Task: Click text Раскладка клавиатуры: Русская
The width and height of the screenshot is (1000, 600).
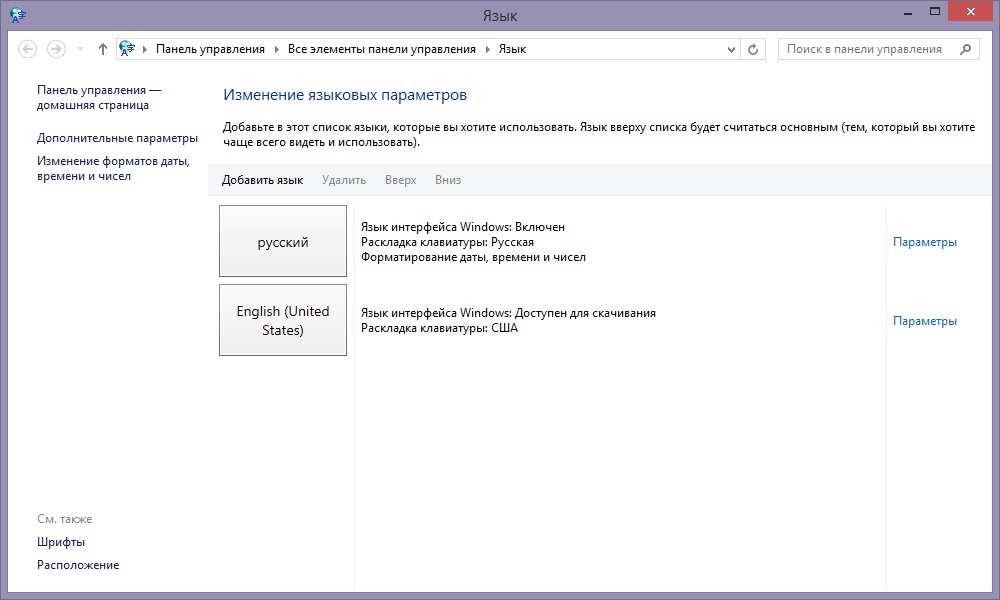Action: [x=447, y=242]
